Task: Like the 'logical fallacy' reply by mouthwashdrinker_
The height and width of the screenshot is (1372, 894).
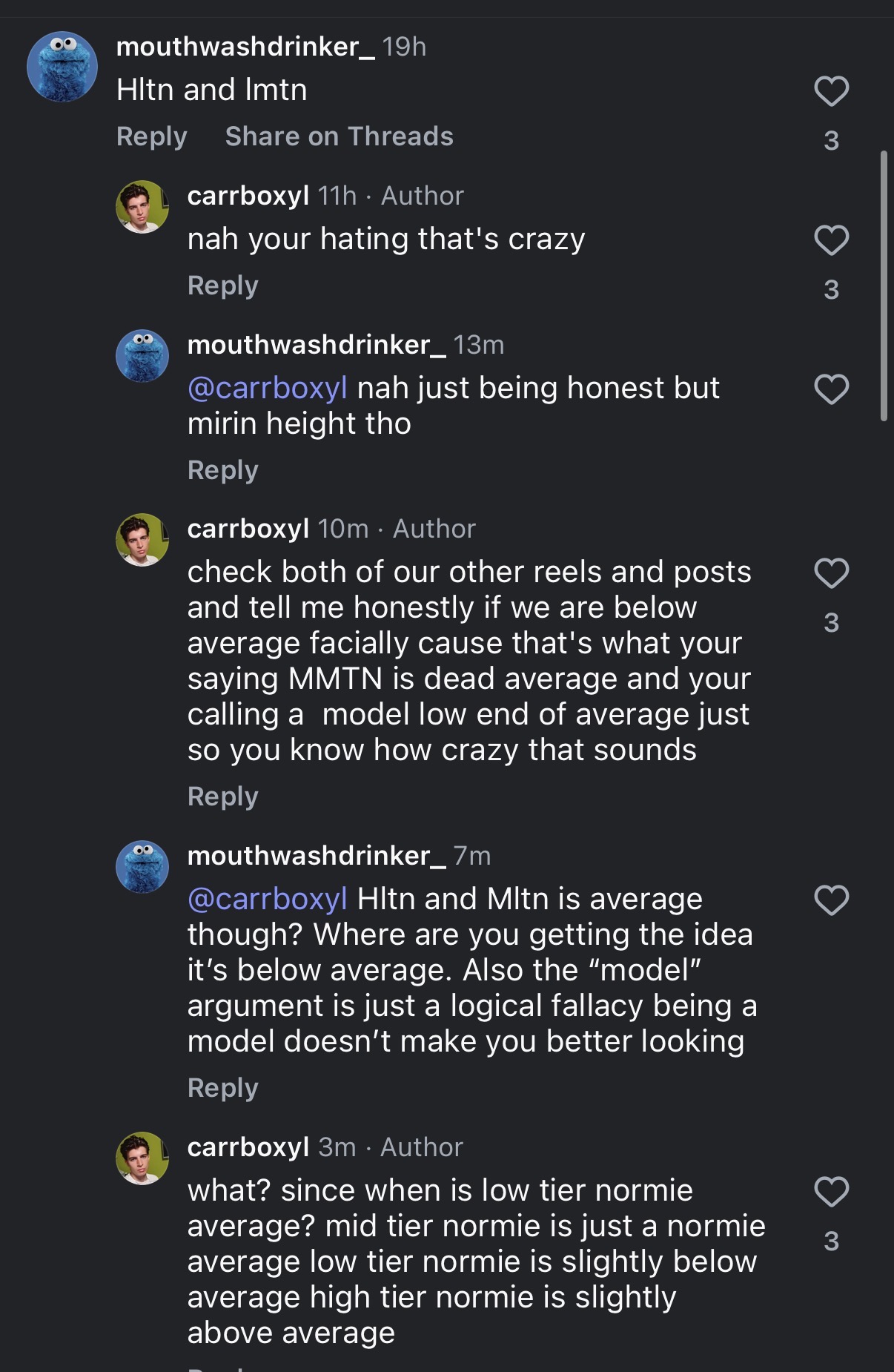Action: pyautogui.click(x=831, y=900)
